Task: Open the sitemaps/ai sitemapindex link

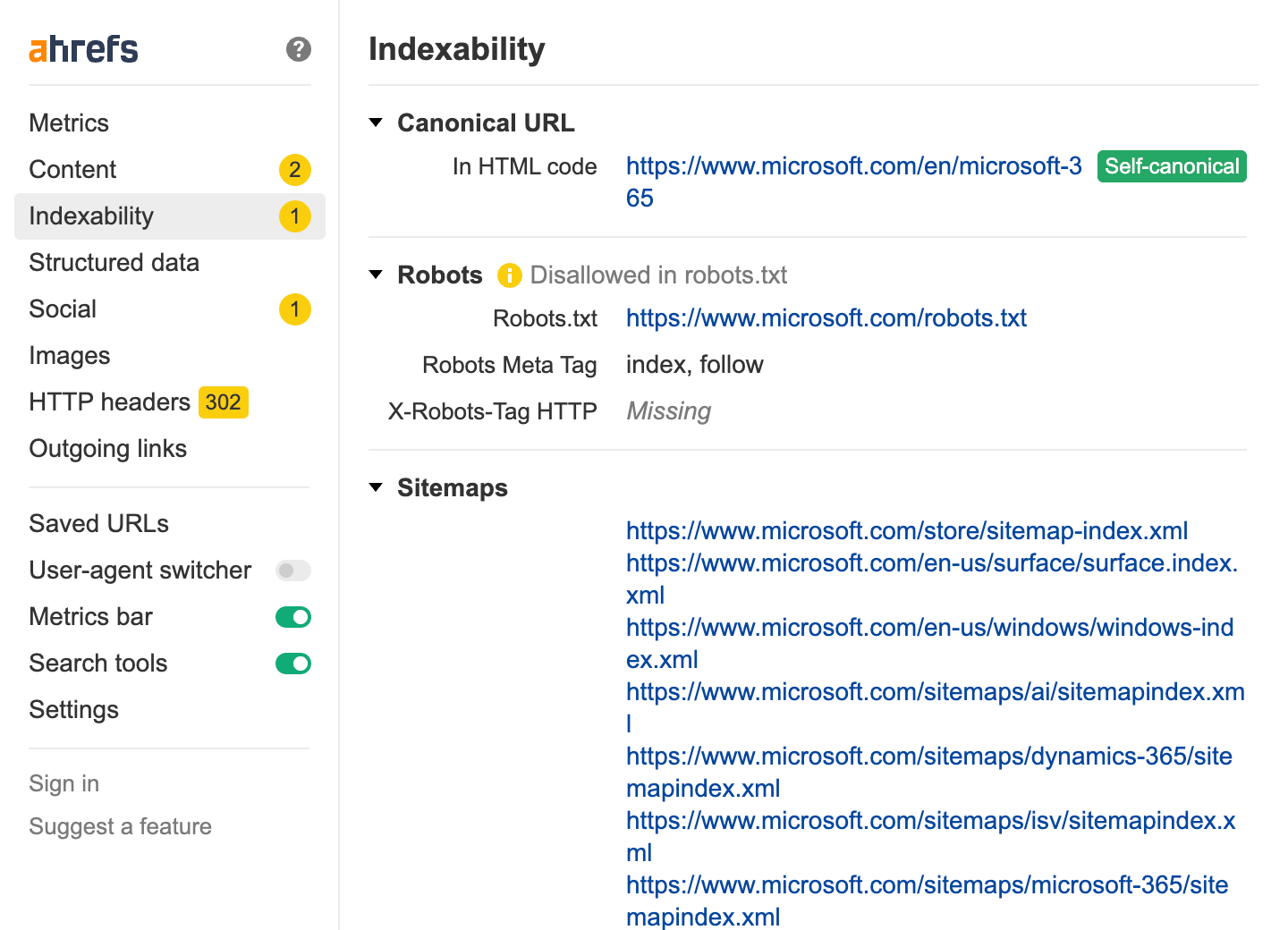Action: coord(936,708)
